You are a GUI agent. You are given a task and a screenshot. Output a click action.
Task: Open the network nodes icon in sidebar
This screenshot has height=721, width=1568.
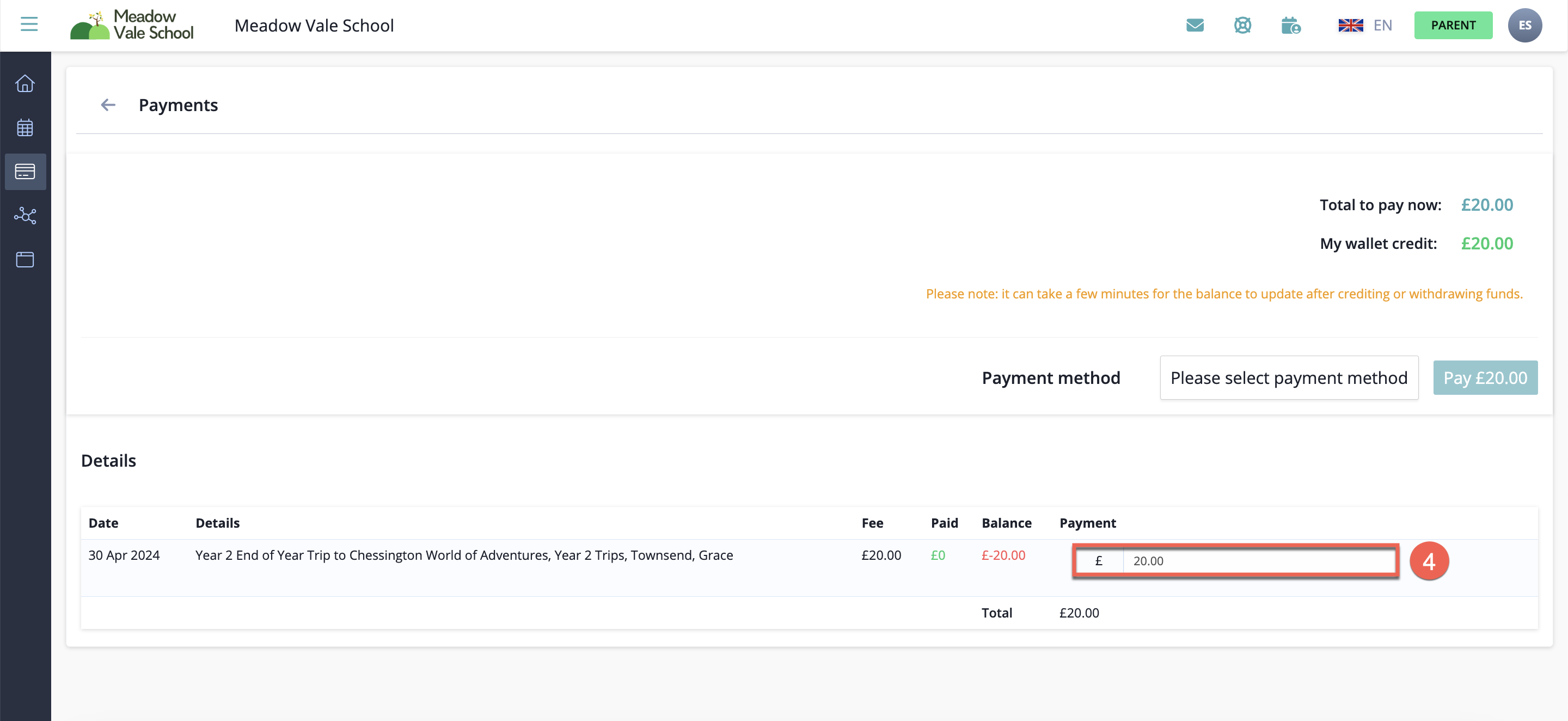coord(25,216)
